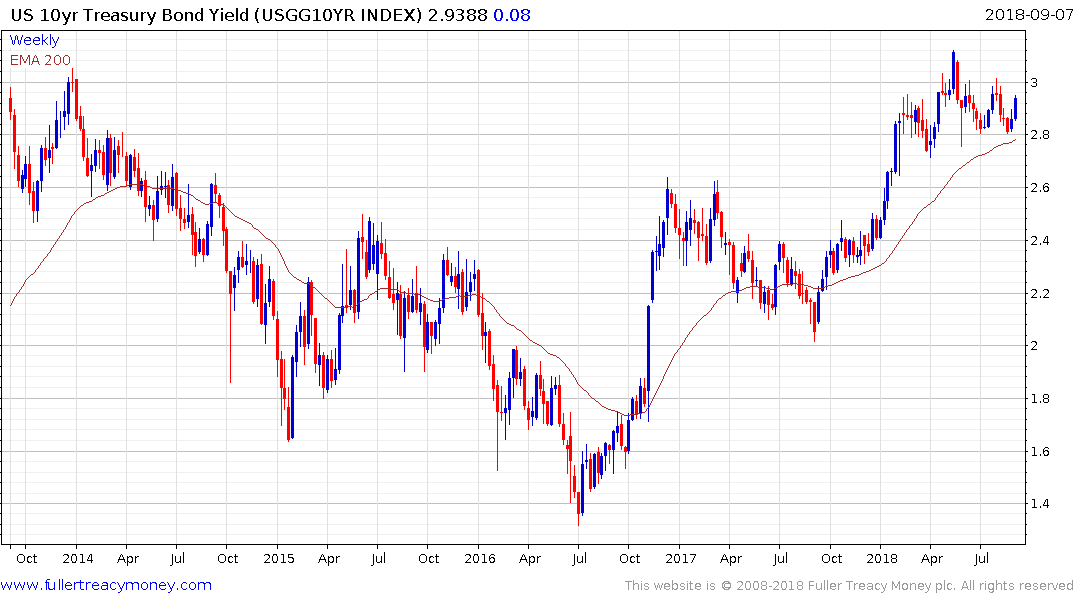Select the date '2018-09-07'

tap(1029, 15)
